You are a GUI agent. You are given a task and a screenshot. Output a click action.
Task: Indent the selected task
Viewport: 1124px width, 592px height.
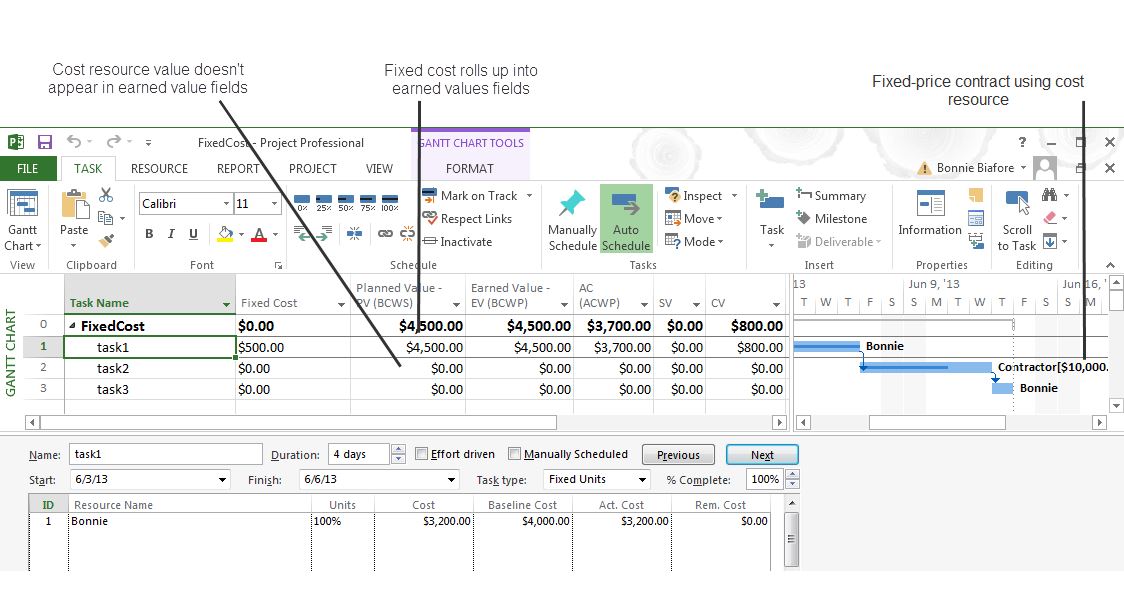[324, 233]
